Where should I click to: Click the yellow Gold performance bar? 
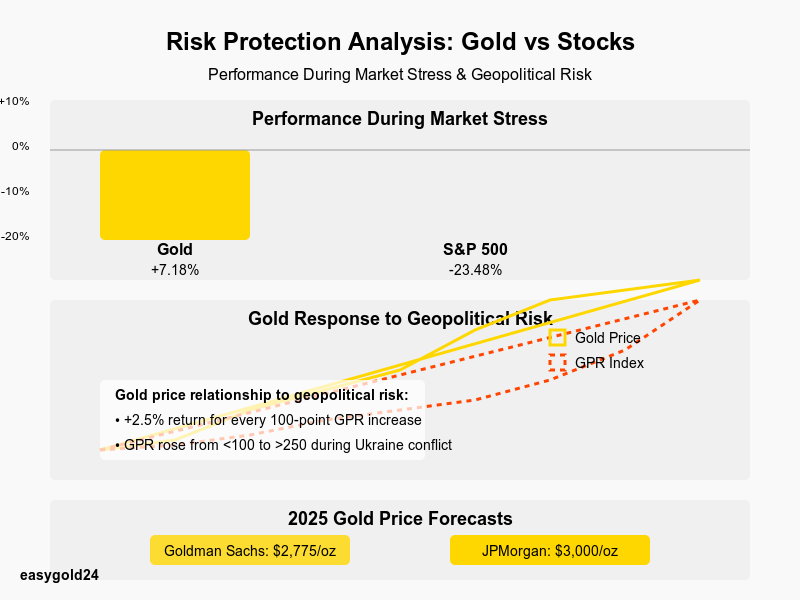pyautogui.click(x=175, y=194)
